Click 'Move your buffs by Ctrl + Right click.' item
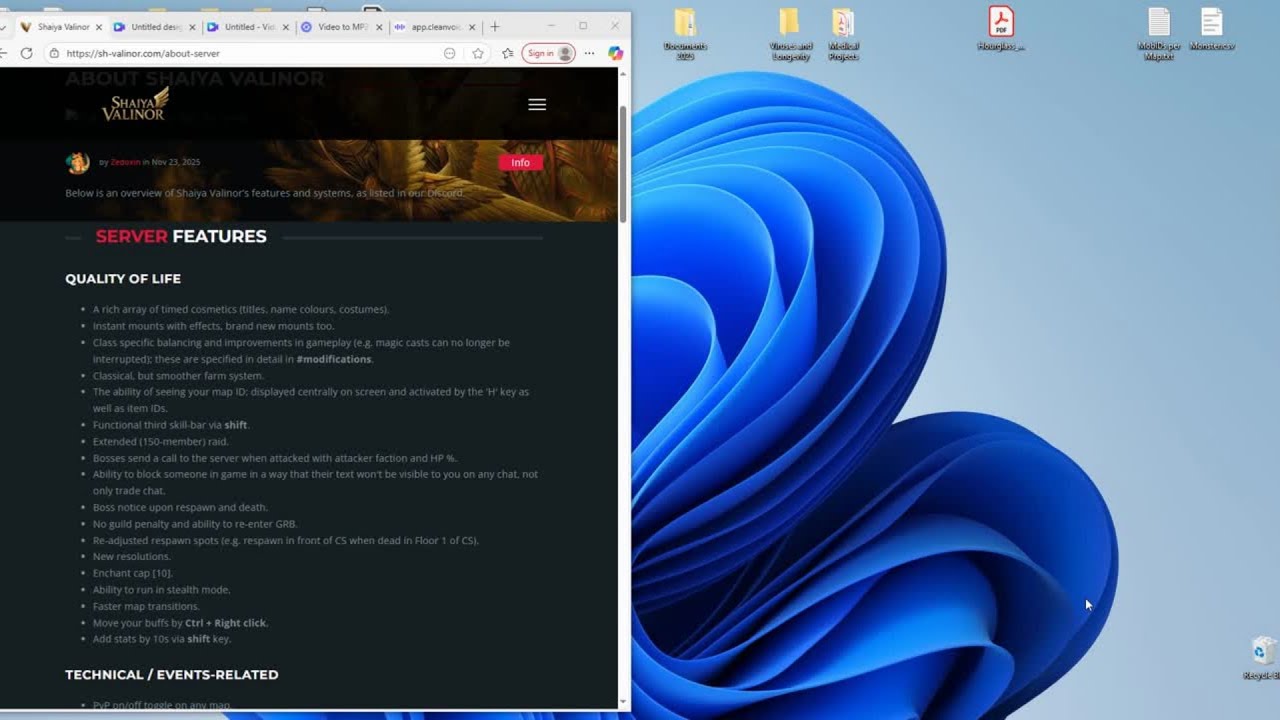Viewport: 1280px width, 720px height. point(181,623)
